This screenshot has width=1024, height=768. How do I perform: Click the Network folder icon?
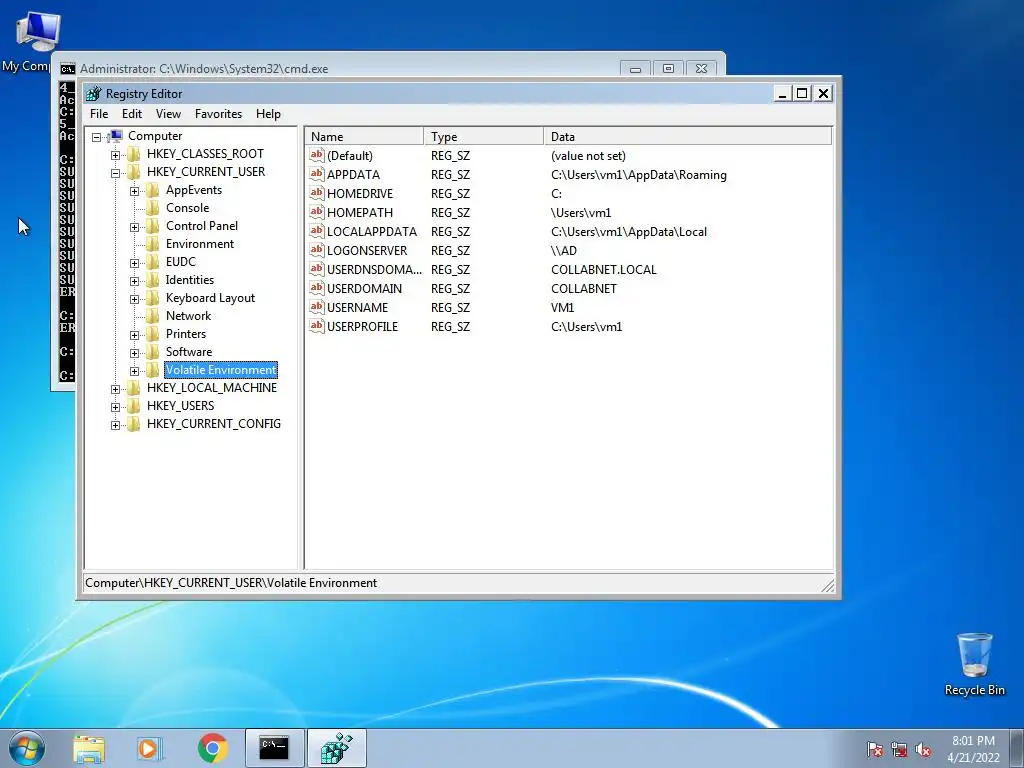153,315
